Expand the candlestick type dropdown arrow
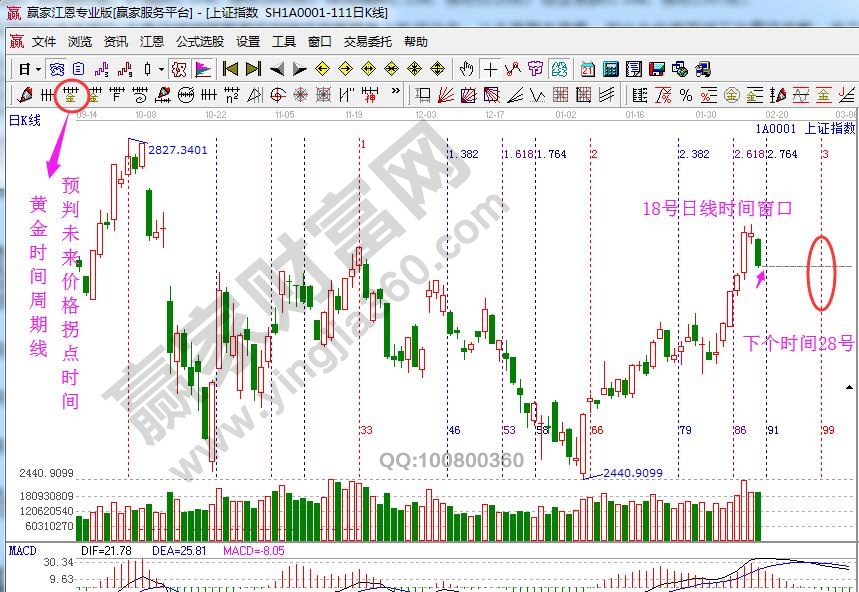Image resolution: width=859 pixels, height=592 pixels. pos(161,69)
